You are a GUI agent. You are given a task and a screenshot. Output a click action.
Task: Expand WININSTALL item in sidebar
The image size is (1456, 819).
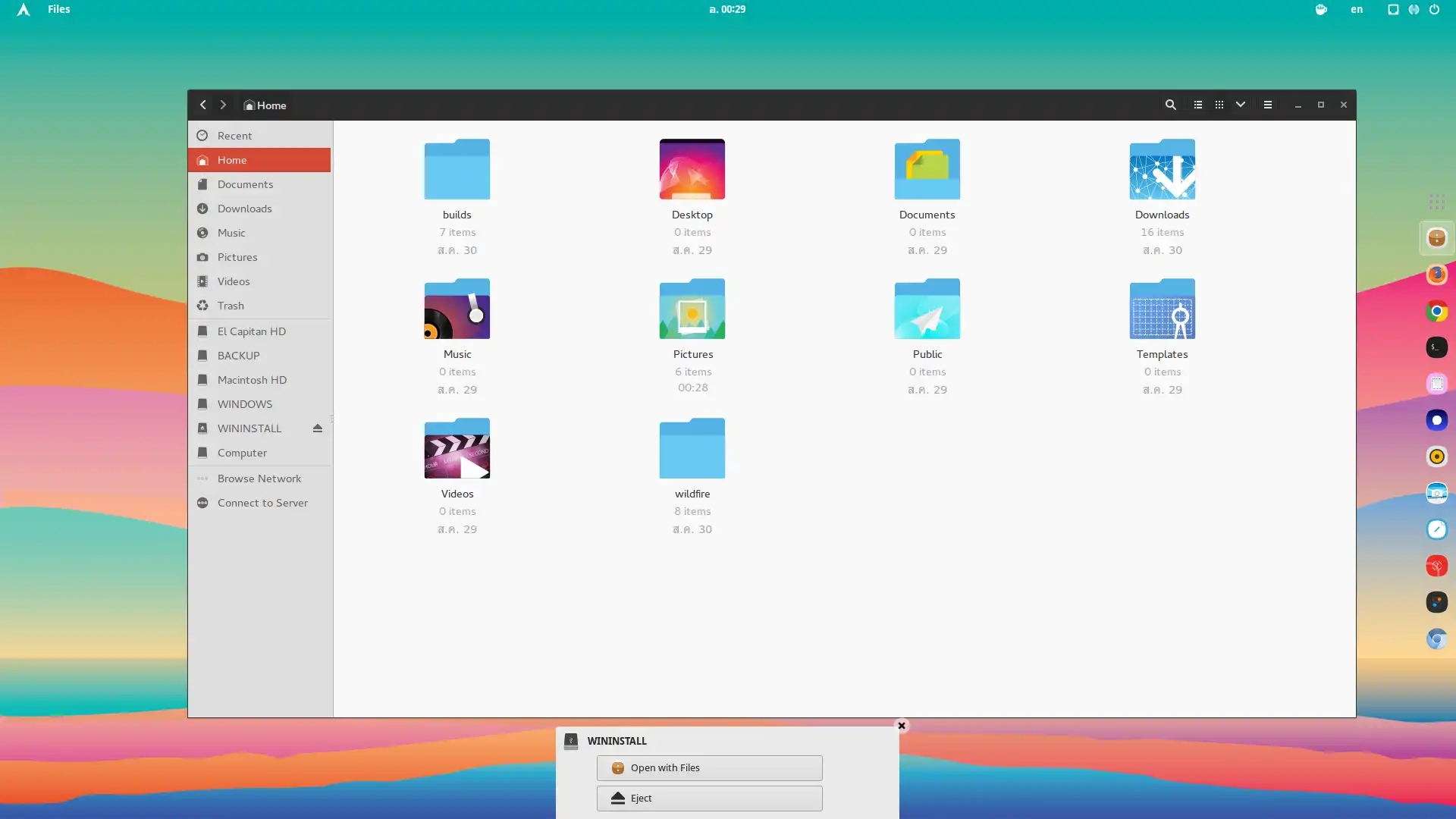[249, 428]
